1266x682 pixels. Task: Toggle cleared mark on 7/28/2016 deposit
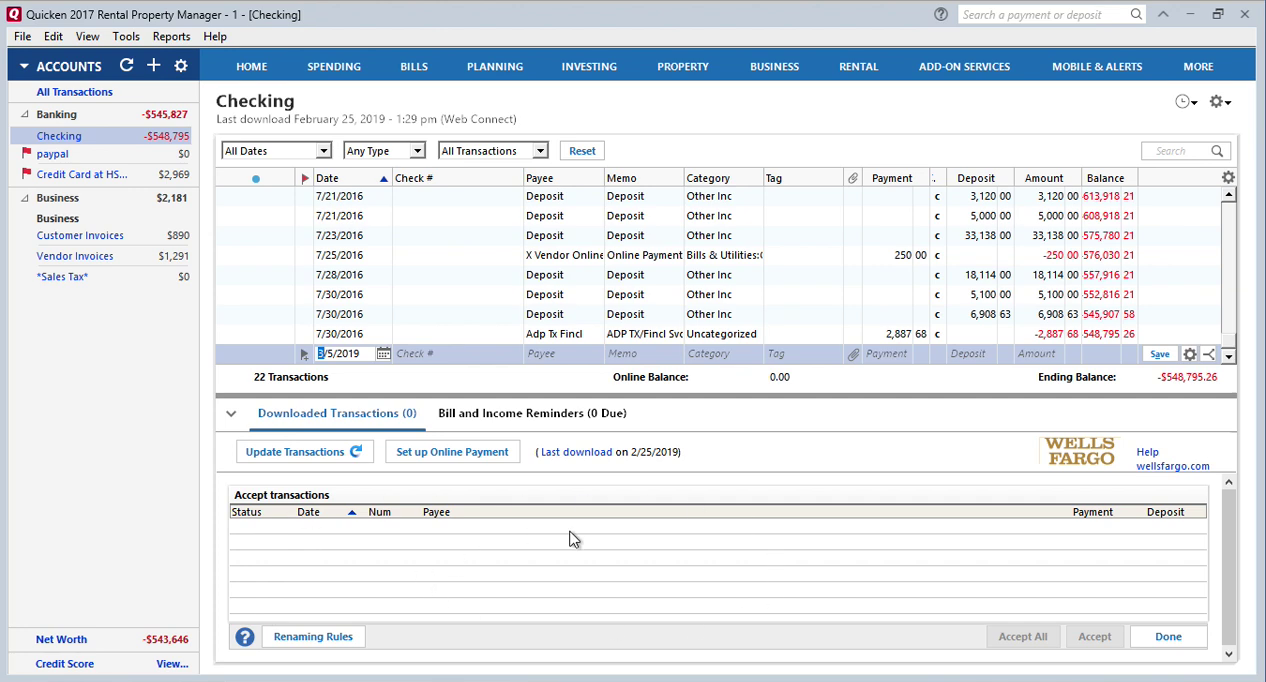pyautogui.click(x=937, y=275)
